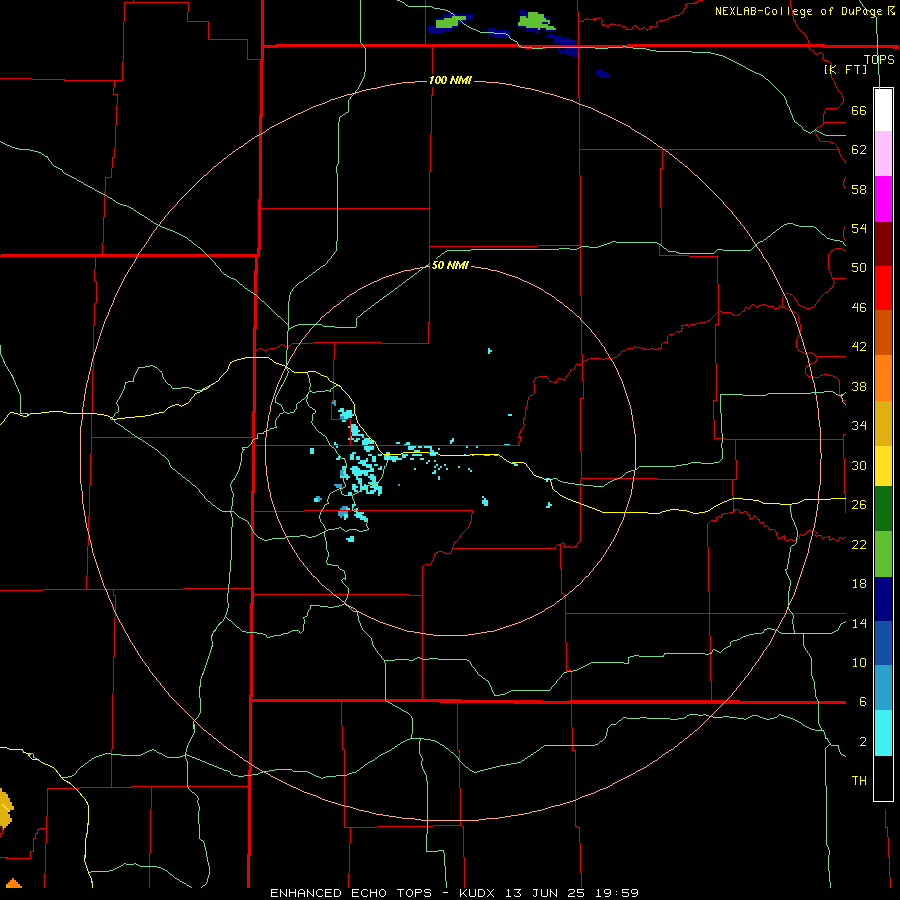Click the green echo top blob right of center at the top
Viewport: 900px width, 900px height.
(535, 21)
